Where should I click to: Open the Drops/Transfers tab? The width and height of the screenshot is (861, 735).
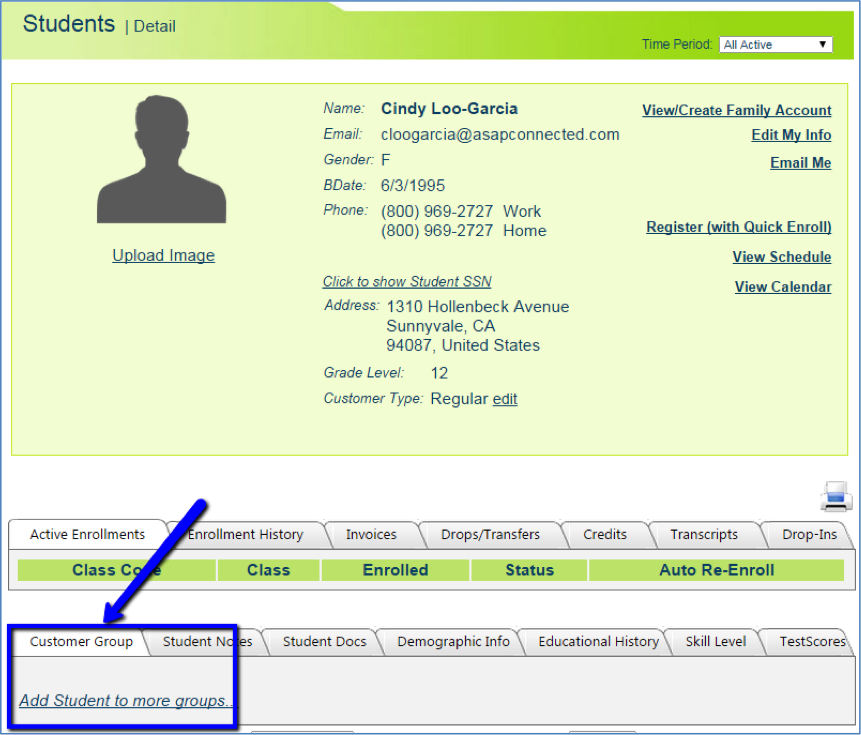pos(490,534)
